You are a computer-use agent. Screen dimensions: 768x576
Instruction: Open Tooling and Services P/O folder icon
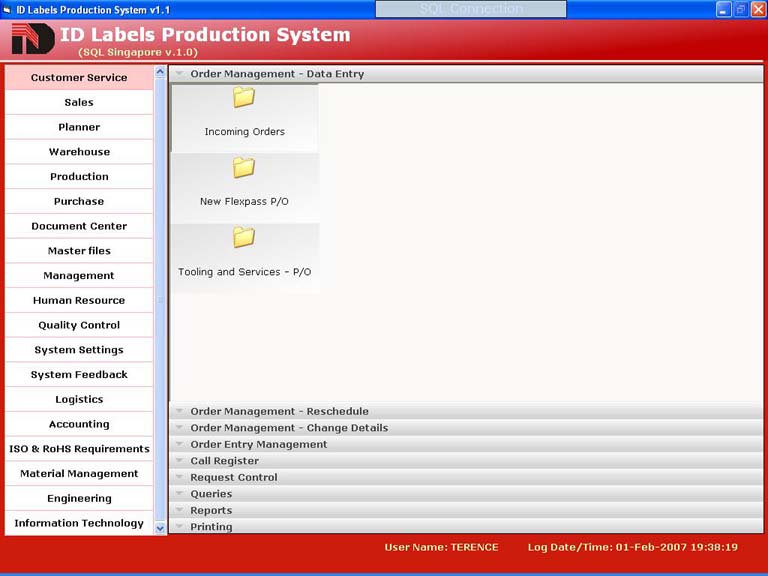[244, 238]
